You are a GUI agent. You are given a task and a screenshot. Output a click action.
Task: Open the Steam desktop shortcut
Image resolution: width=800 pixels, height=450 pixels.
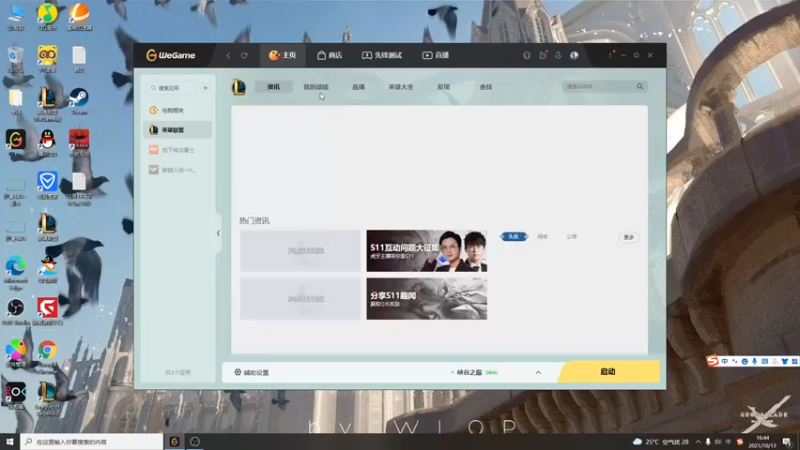[x=79, y=101]
